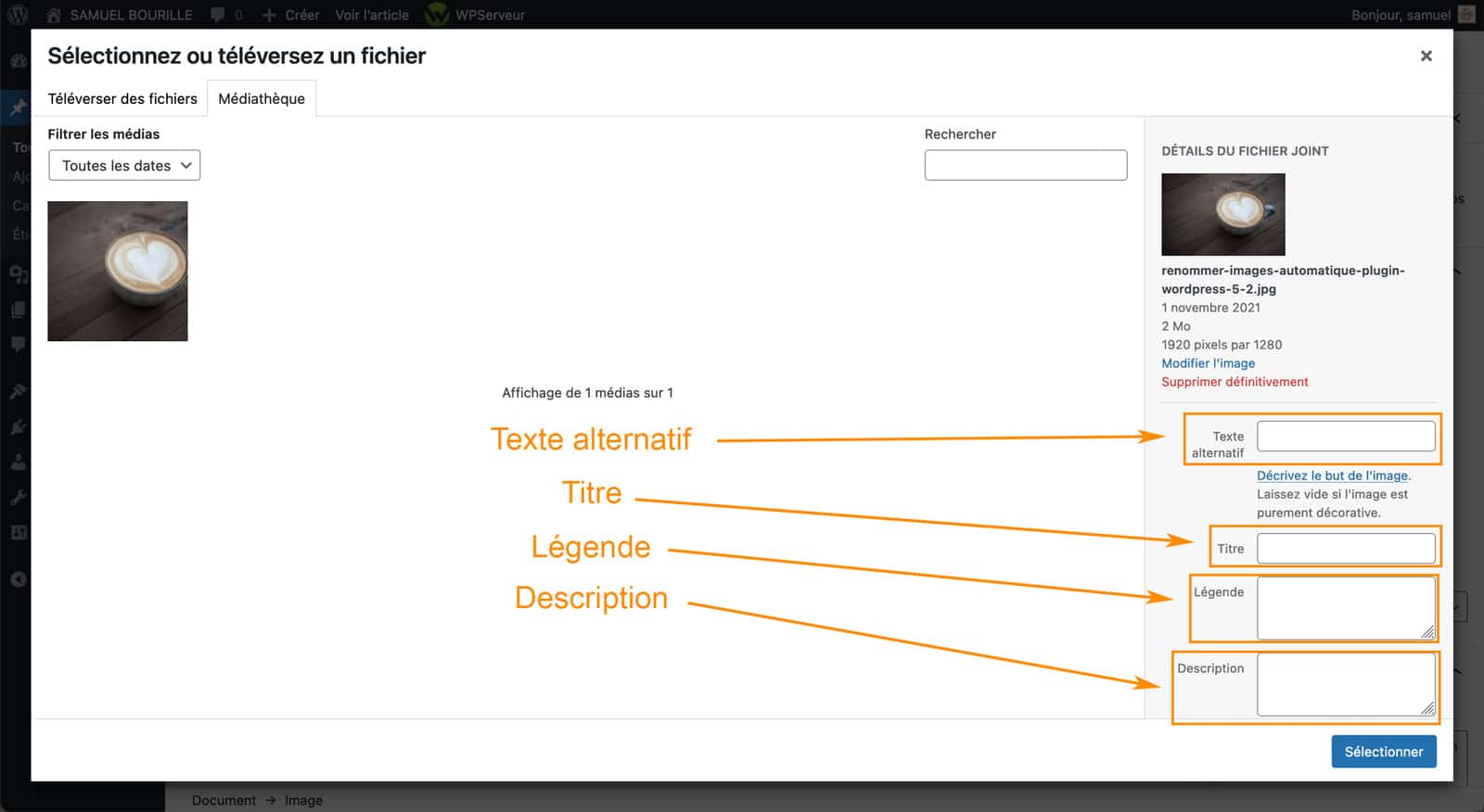Image resolution: width=1484 pixels, height=812 pixels.
Task: Click the WPServeur logo icon
Action: [x=437, y=15]
